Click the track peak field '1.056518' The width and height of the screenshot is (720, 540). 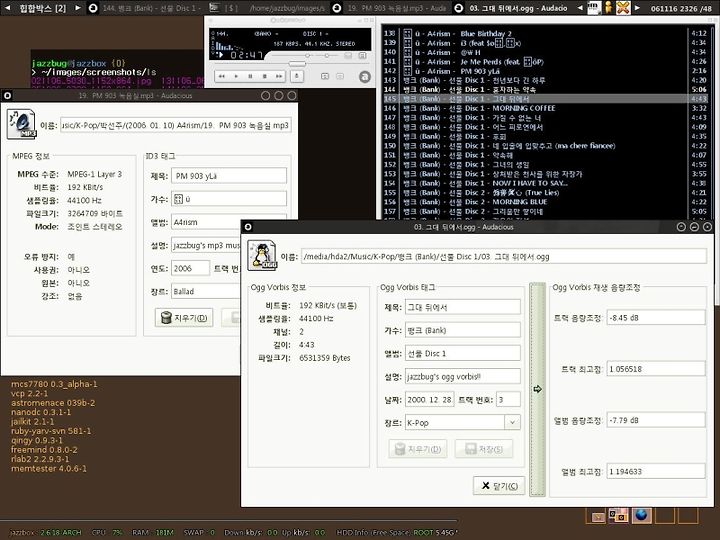[656, 369]
